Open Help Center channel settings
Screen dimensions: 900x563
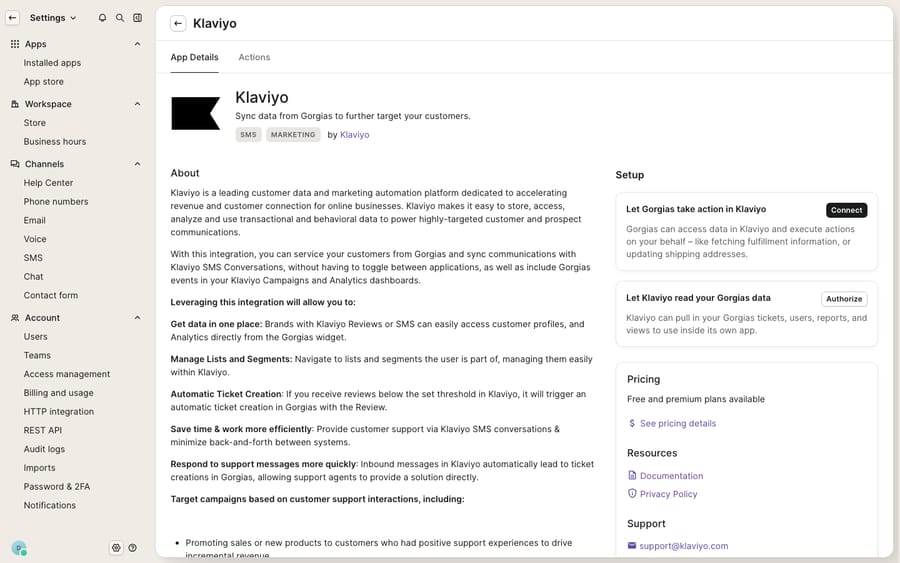pos(48,183)
